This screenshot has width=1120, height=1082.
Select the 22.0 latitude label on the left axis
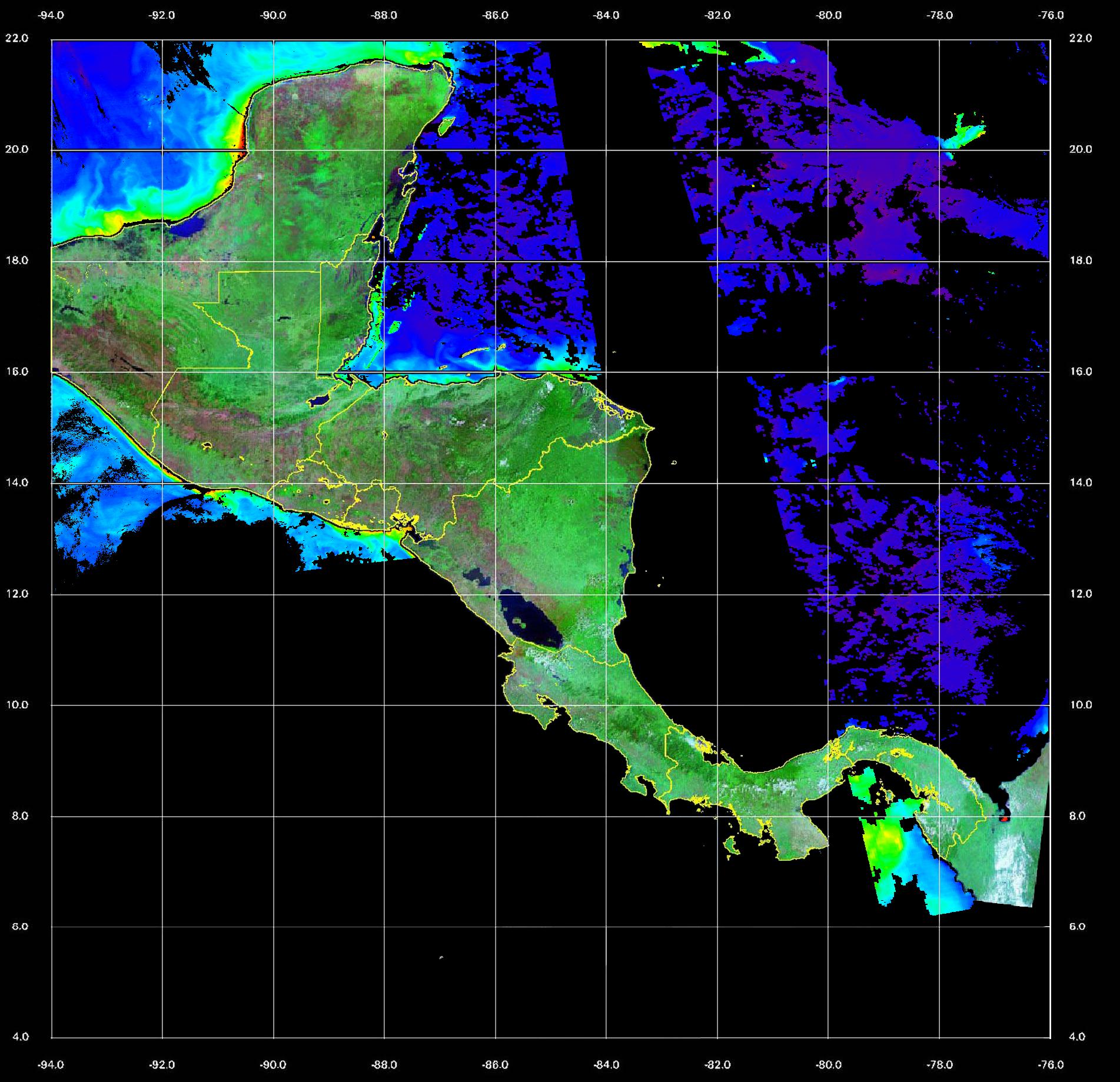point(16,38)
